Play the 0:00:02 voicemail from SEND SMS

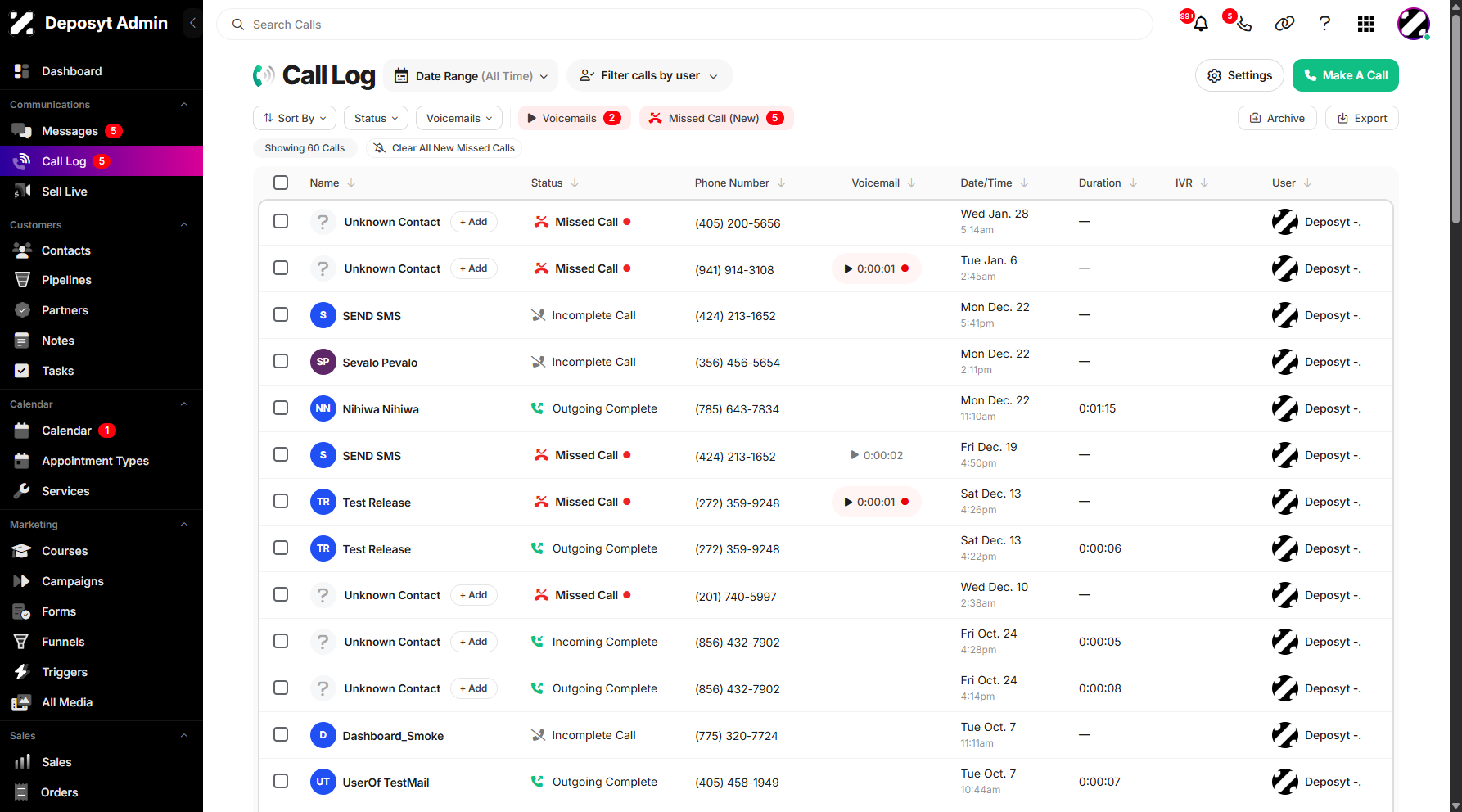[x=876, y=455]
